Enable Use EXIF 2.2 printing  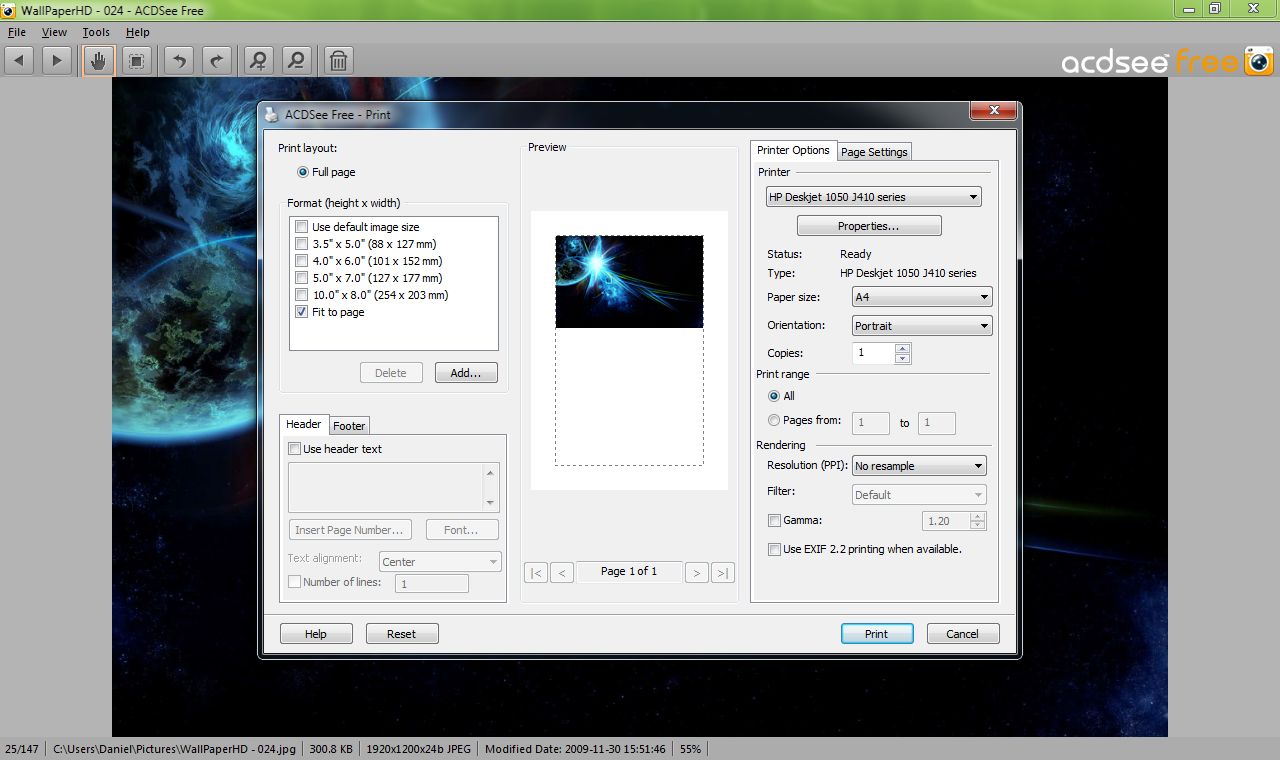774,549
